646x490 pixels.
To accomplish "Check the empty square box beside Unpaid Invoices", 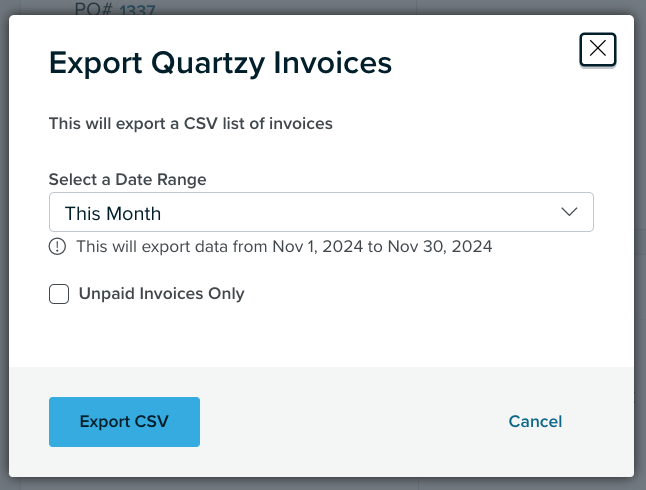I will (x=59, y=294).
